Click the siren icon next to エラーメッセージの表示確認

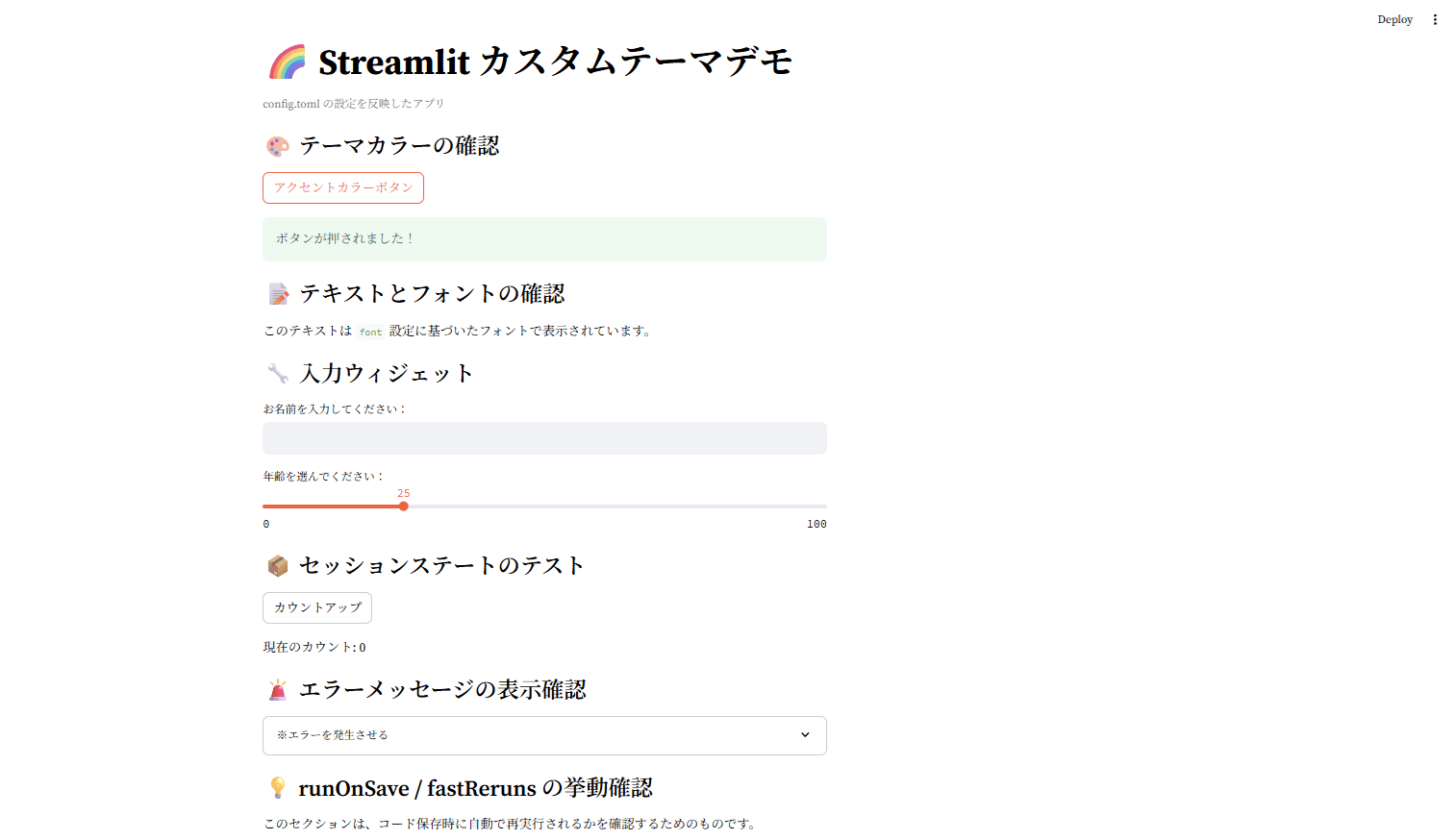click(278, 689)
